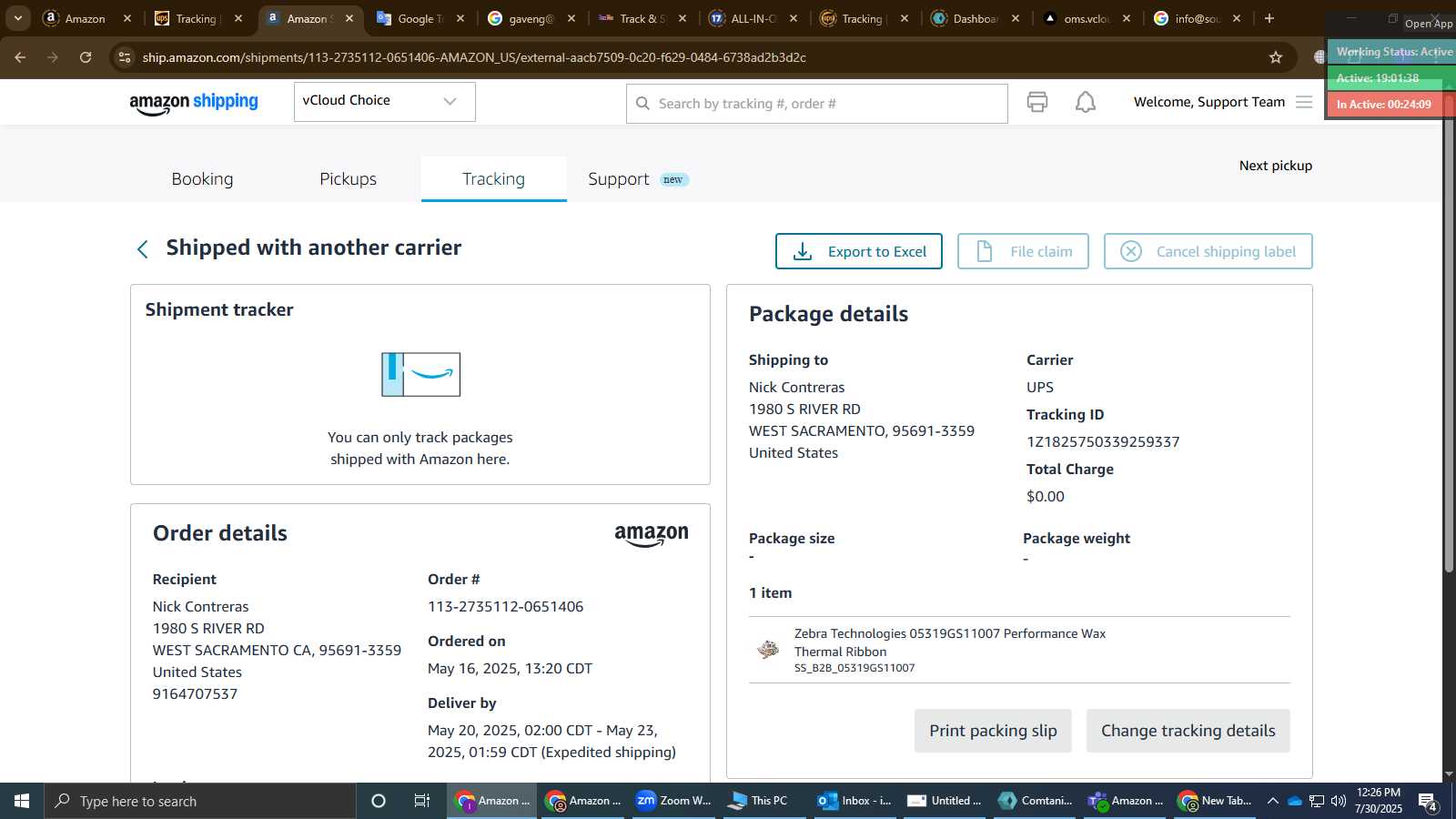Click Export to Excel button
This screenshot has height=819, width=1456.
858,251
